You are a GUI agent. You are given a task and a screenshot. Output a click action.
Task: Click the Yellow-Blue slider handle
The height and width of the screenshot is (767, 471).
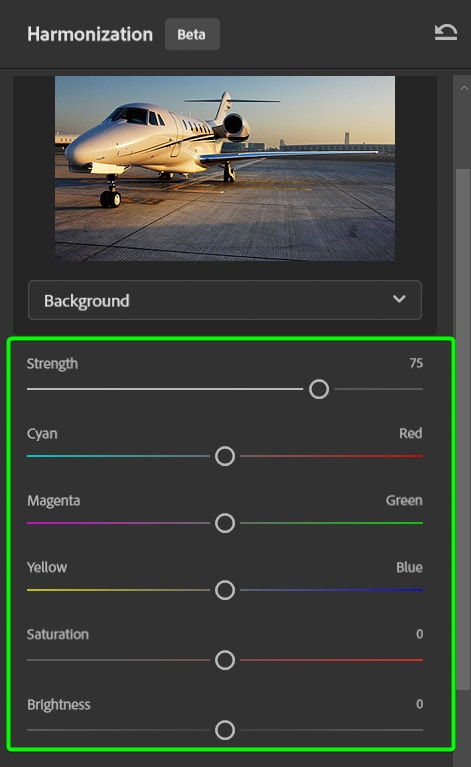(225, 590)
